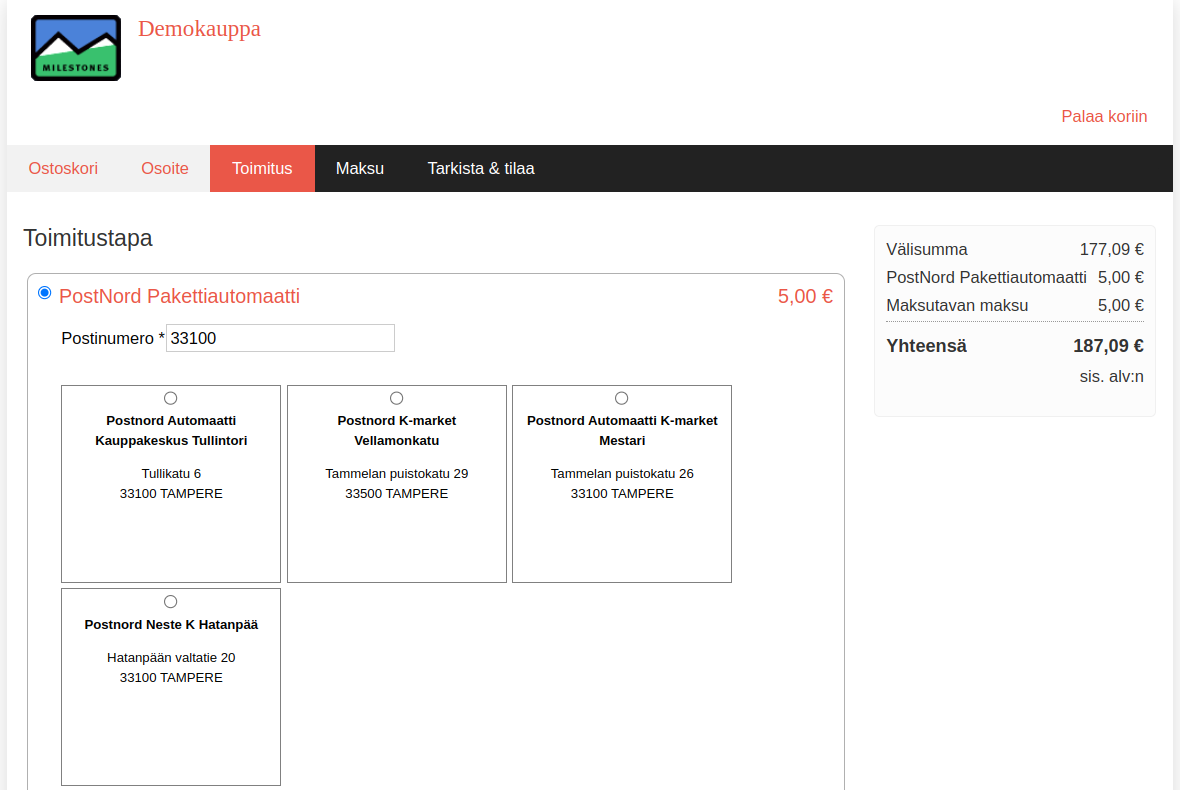This screenshot has height=790, width=1180.
Task: Open the Tarkista & tilaa step
Action: point(481,169)
